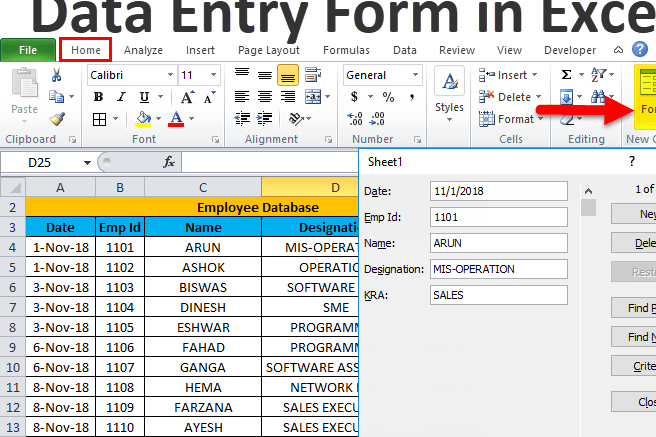Open the Insert cells dropdown arrow
Image resolution: width=656 pixels, height=437 pixels.
pyautogui.click(x=534, y=75)
